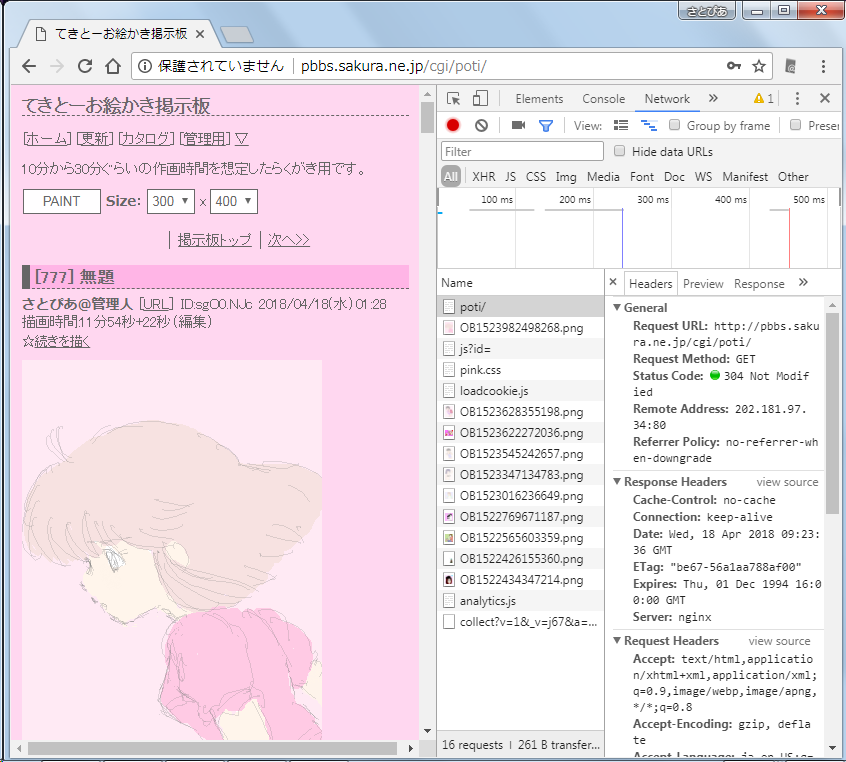846x762 pixels.
Task: Open the カタログ link
Action: [146, 139]
